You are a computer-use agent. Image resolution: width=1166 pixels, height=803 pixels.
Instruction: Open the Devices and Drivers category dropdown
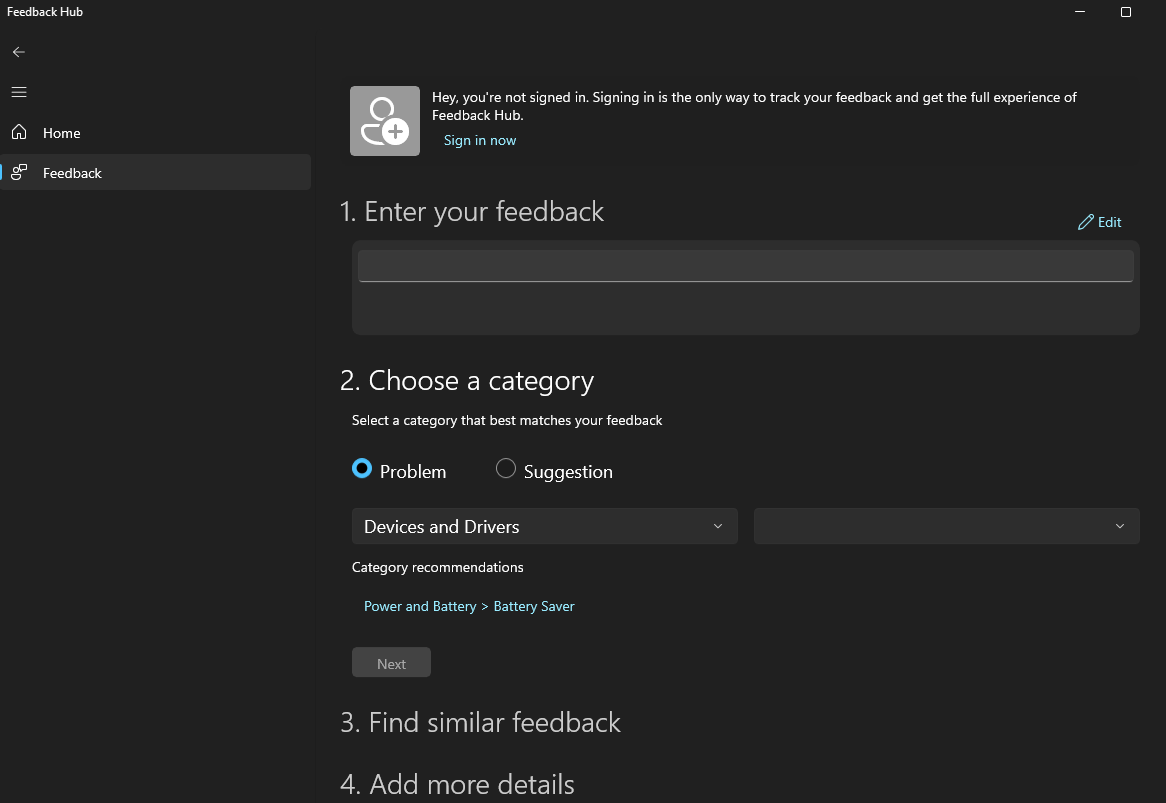[x=545, y=525]
